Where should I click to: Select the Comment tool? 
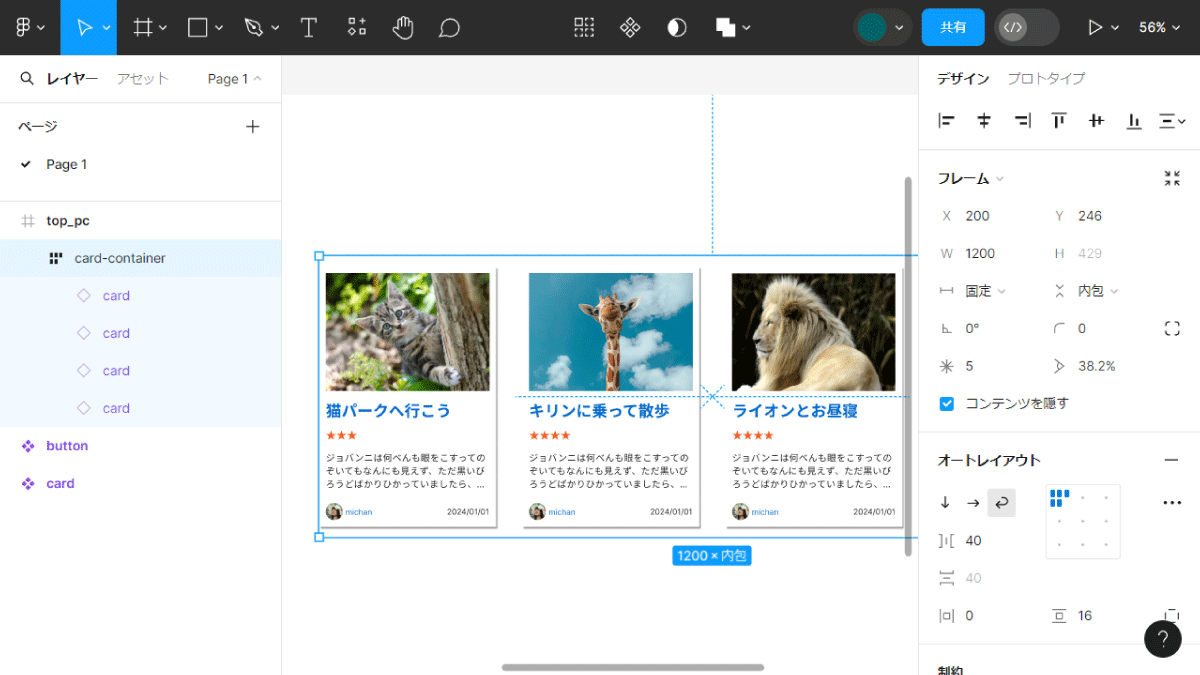[449, 28]
